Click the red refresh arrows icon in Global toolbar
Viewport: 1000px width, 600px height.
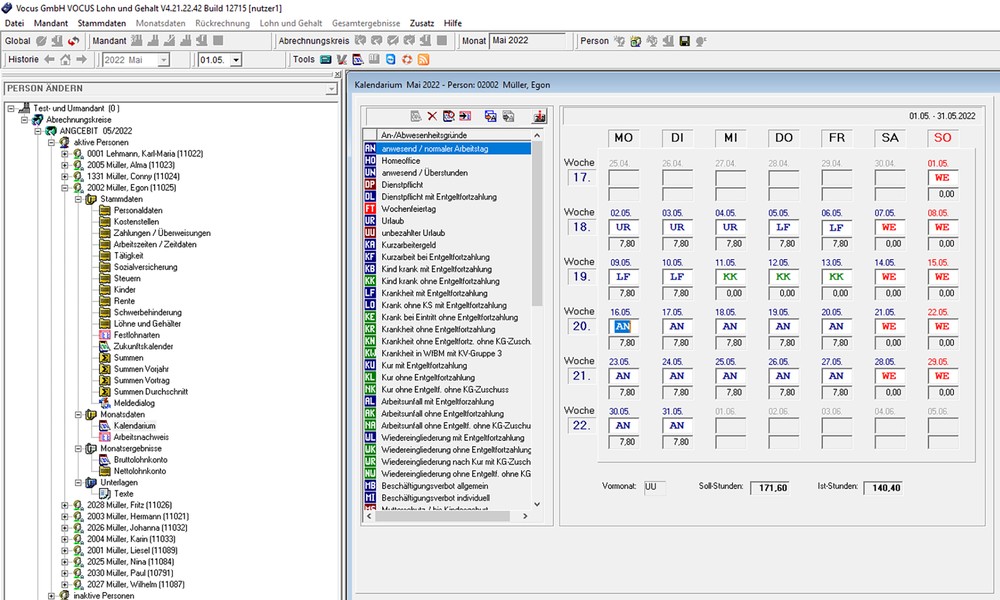click(73, 41)
